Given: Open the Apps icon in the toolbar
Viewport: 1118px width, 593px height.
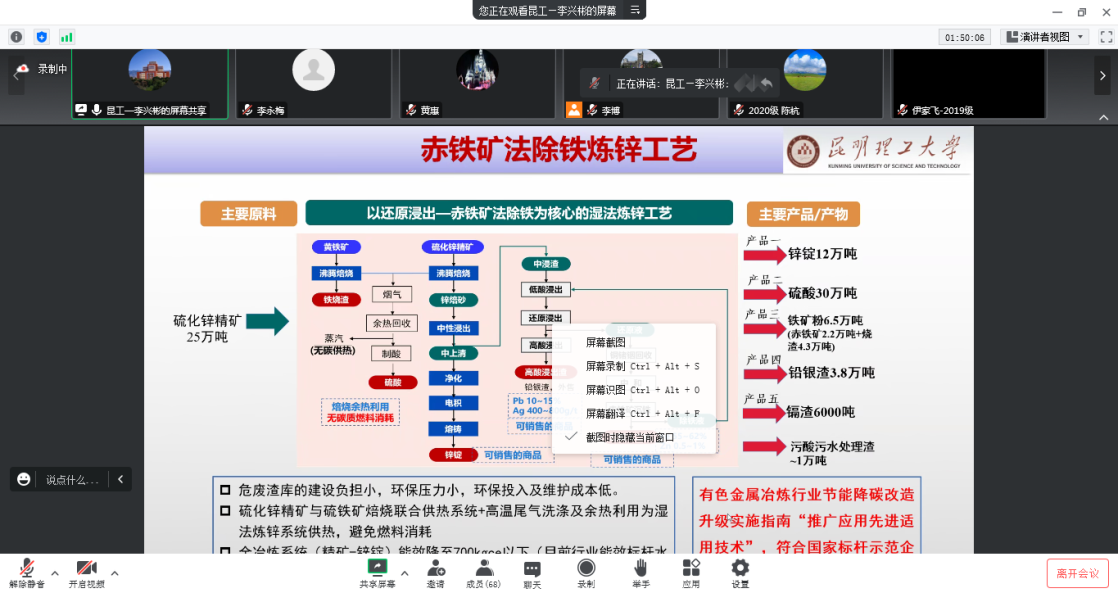Looking at the screenshot, I should [691, 568].
